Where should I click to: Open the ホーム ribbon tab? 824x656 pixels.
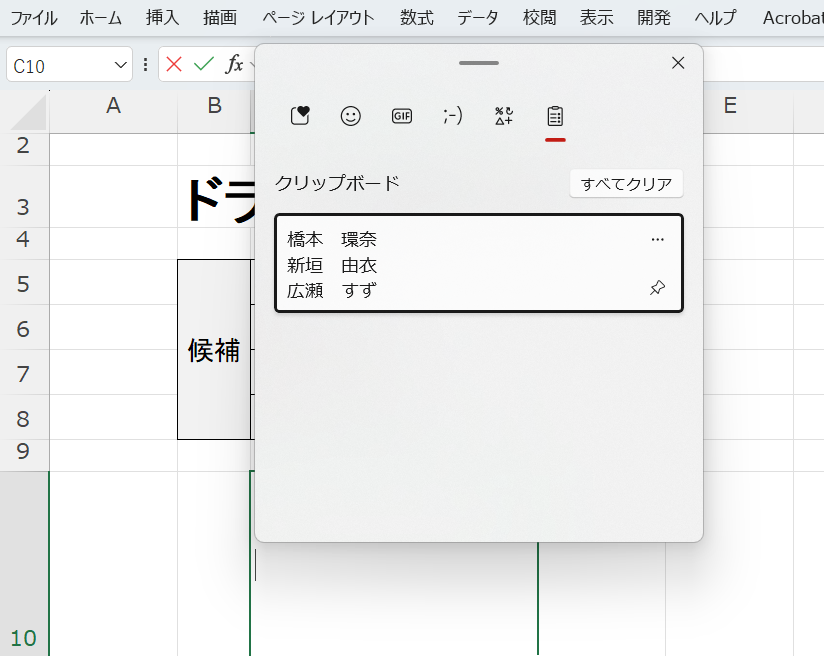click(x=101, y=17)
